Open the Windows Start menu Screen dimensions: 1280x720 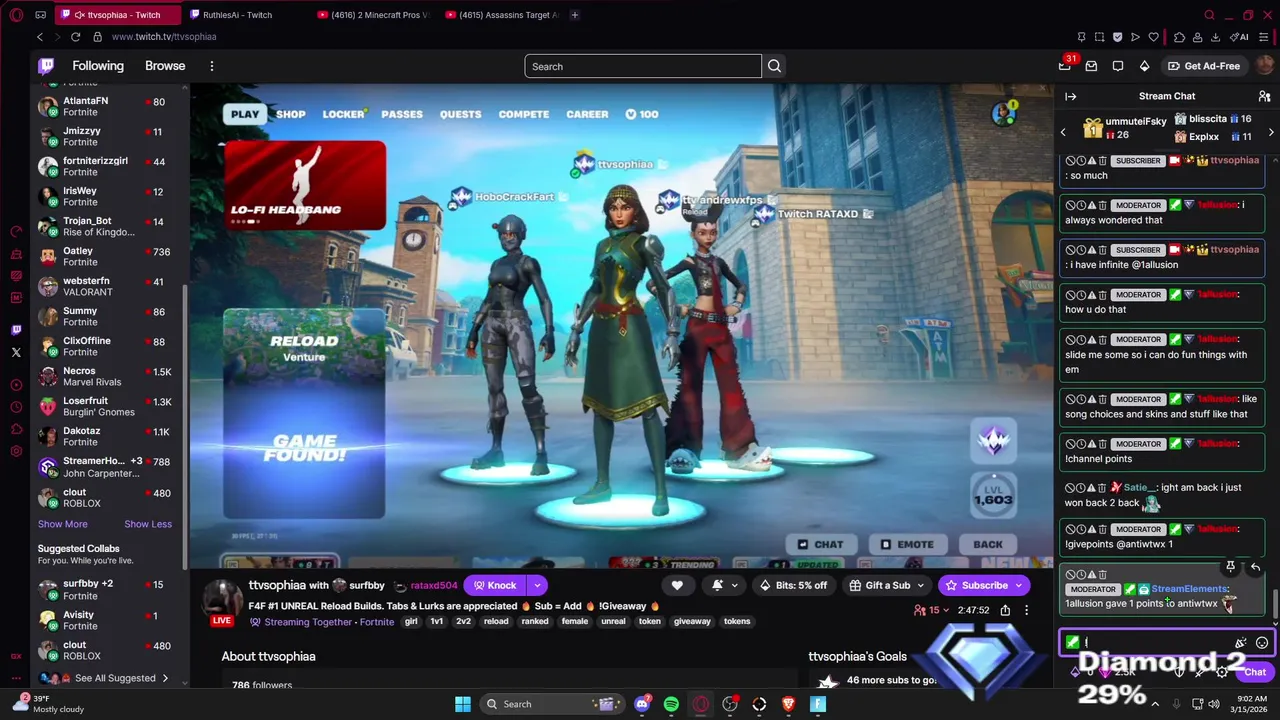tap(463, 704)
